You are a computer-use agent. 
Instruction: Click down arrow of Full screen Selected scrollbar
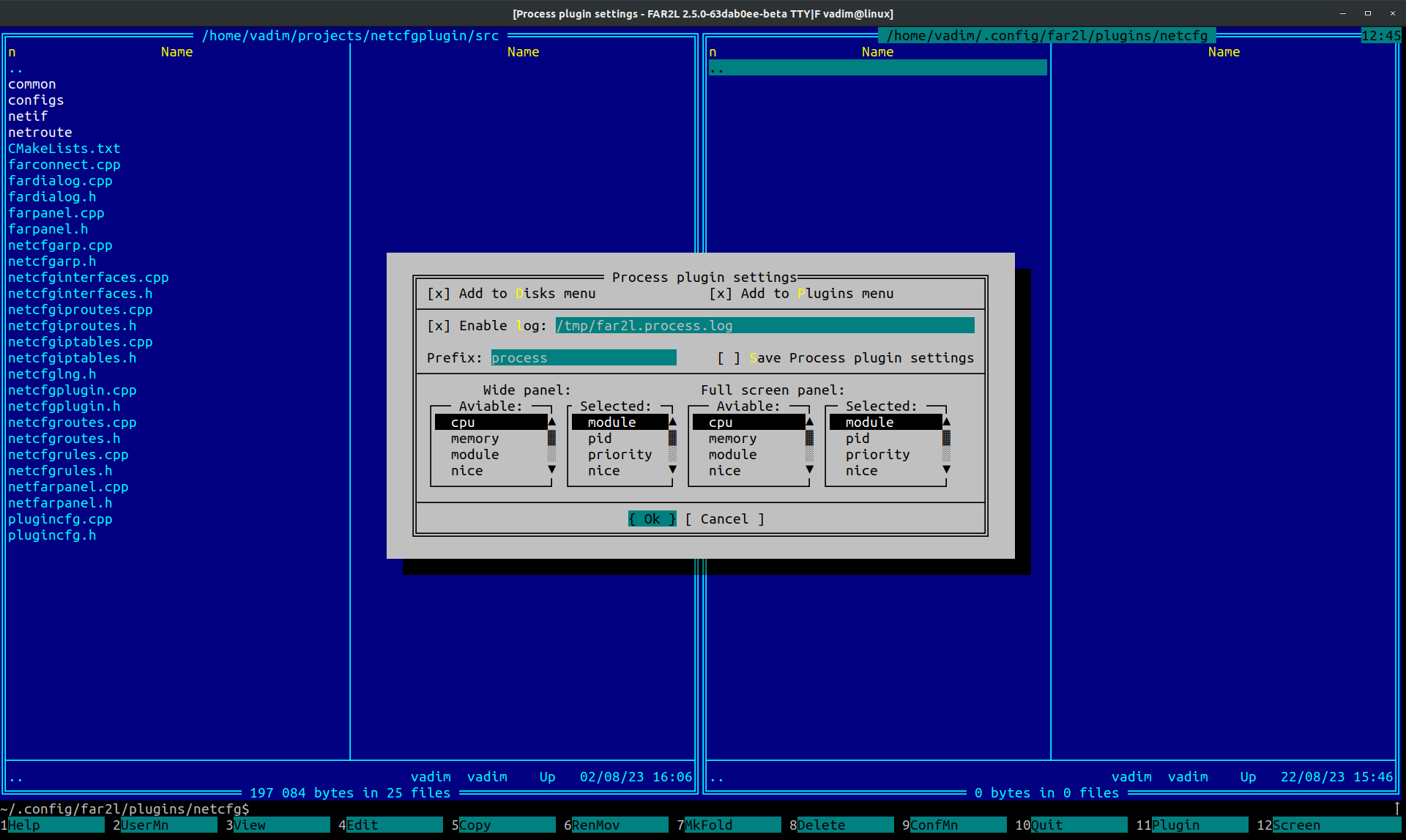click(946, 471)
